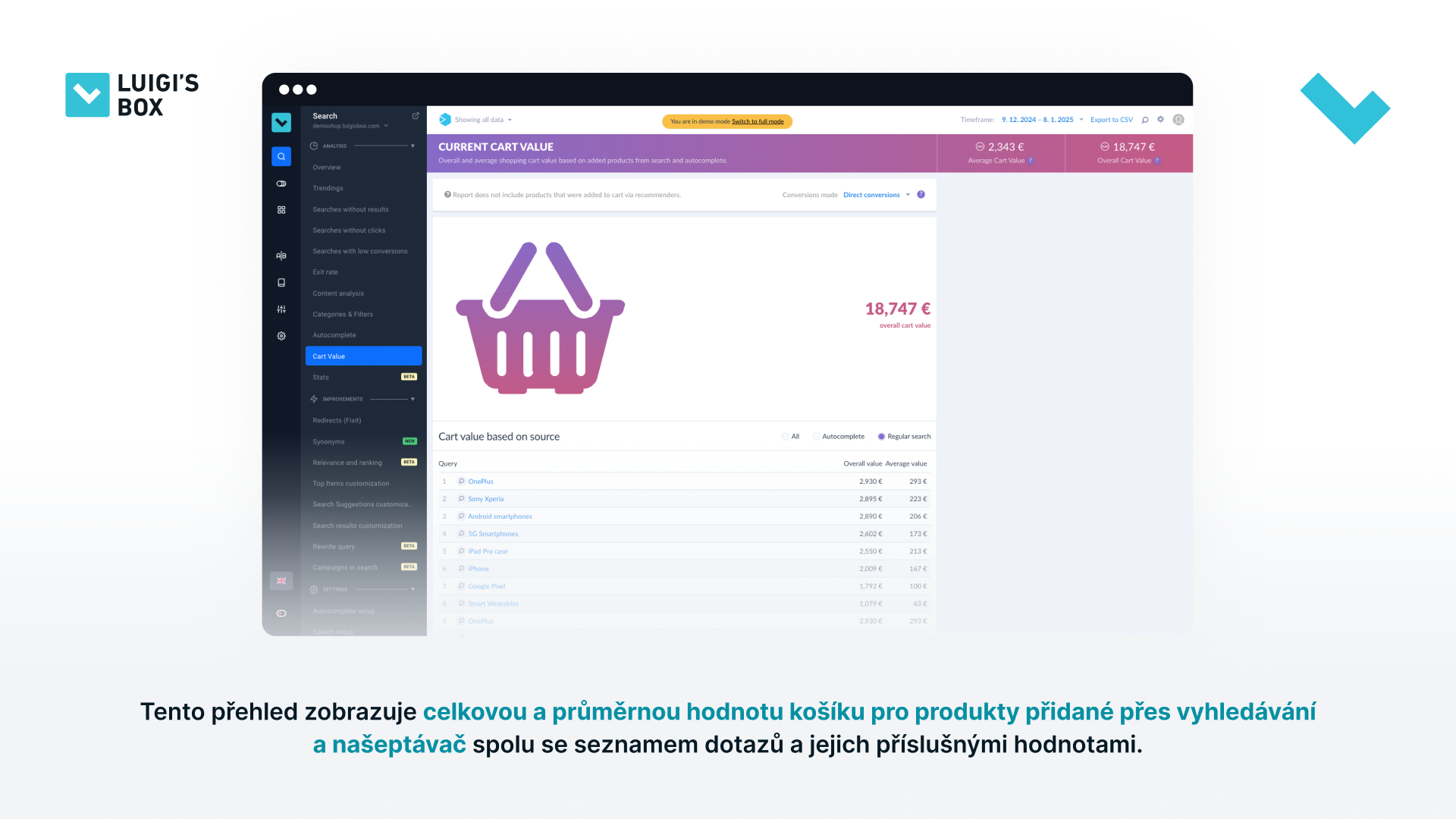Viewport: 1456px width, 819px height.
Task: Select the Autocomplete radio button
Action: click(816, 437)
